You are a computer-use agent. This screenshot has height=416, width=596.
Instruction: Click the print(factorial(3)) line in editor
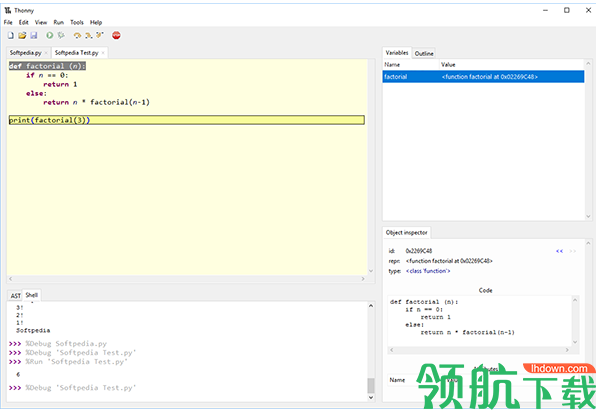[186, 120]
